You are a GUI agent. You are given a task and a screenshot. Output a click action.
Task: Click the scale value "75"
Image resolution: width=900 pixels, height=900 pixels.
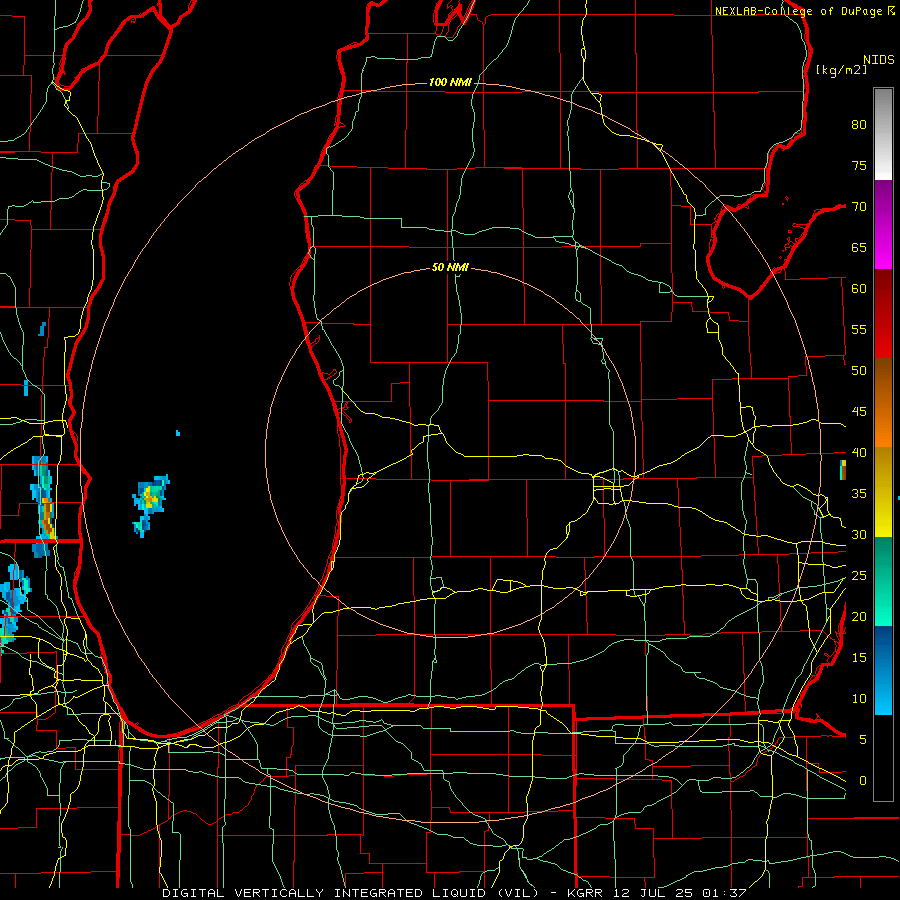[859, 166]
